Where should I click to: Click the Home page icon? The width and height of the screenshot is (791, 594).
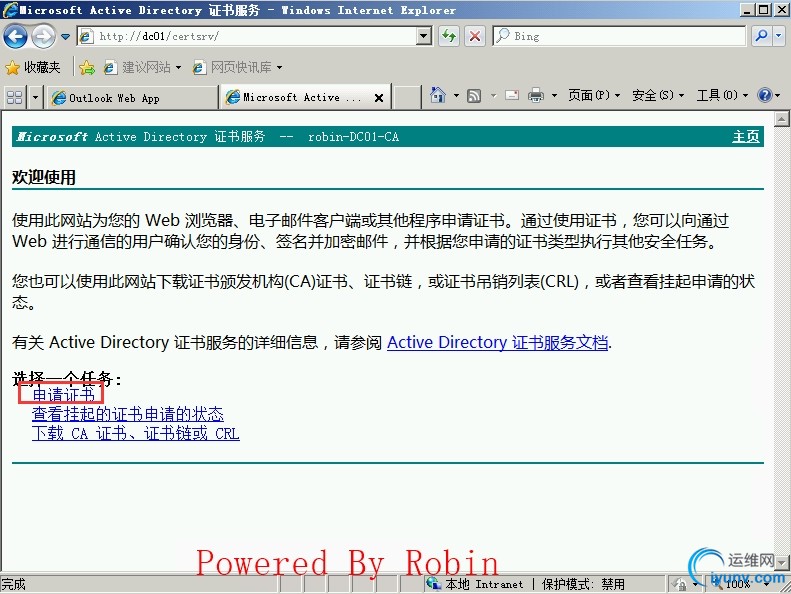coord(438,95)
